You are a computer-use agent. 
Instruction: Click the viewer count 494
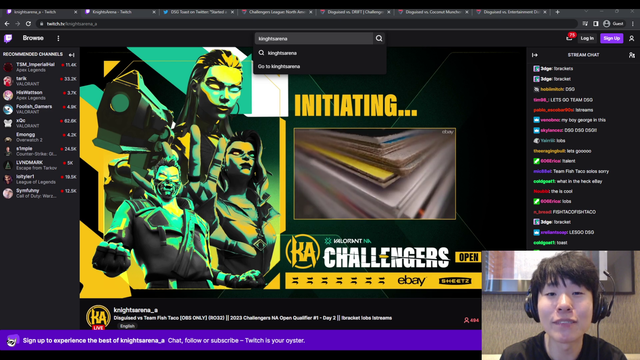click(x=471, y=320)
